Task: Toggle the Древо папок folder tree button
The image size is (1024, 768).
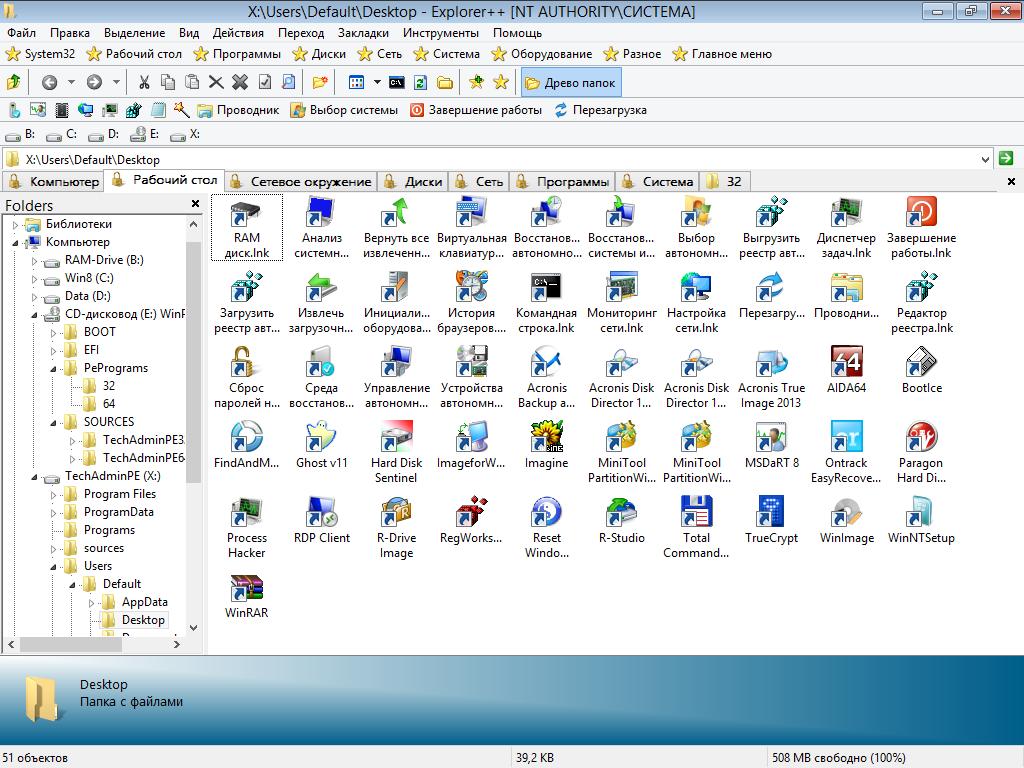Action: point(571,82)
